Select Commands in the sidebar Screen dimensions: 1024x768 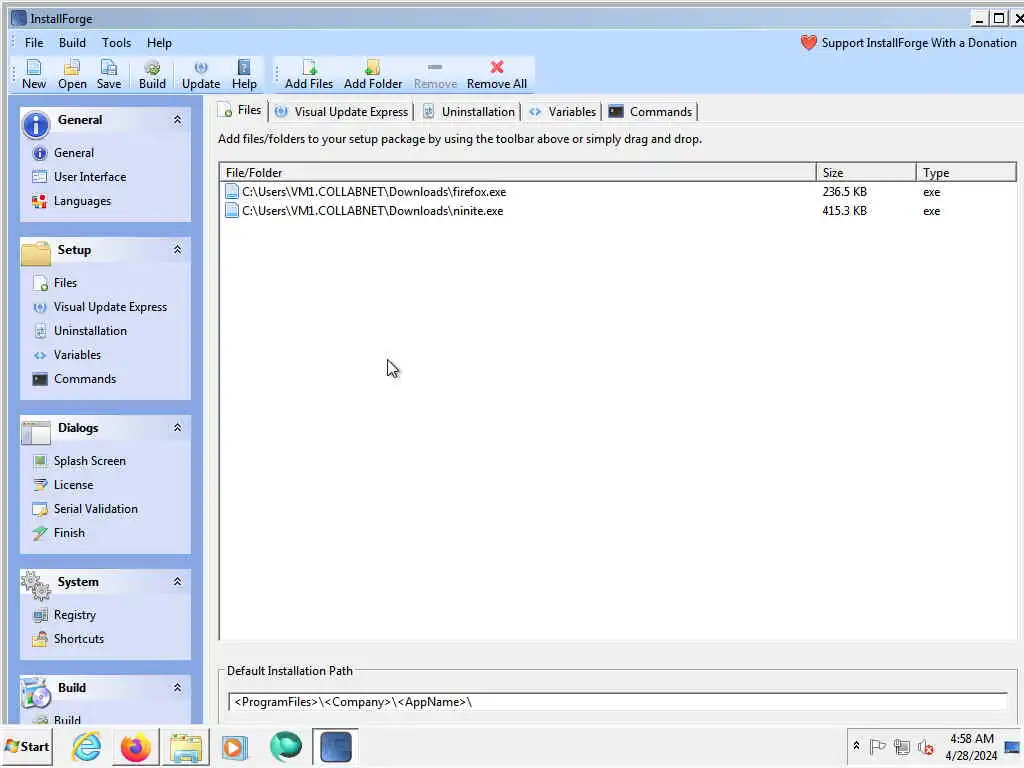tap(85, 379)
